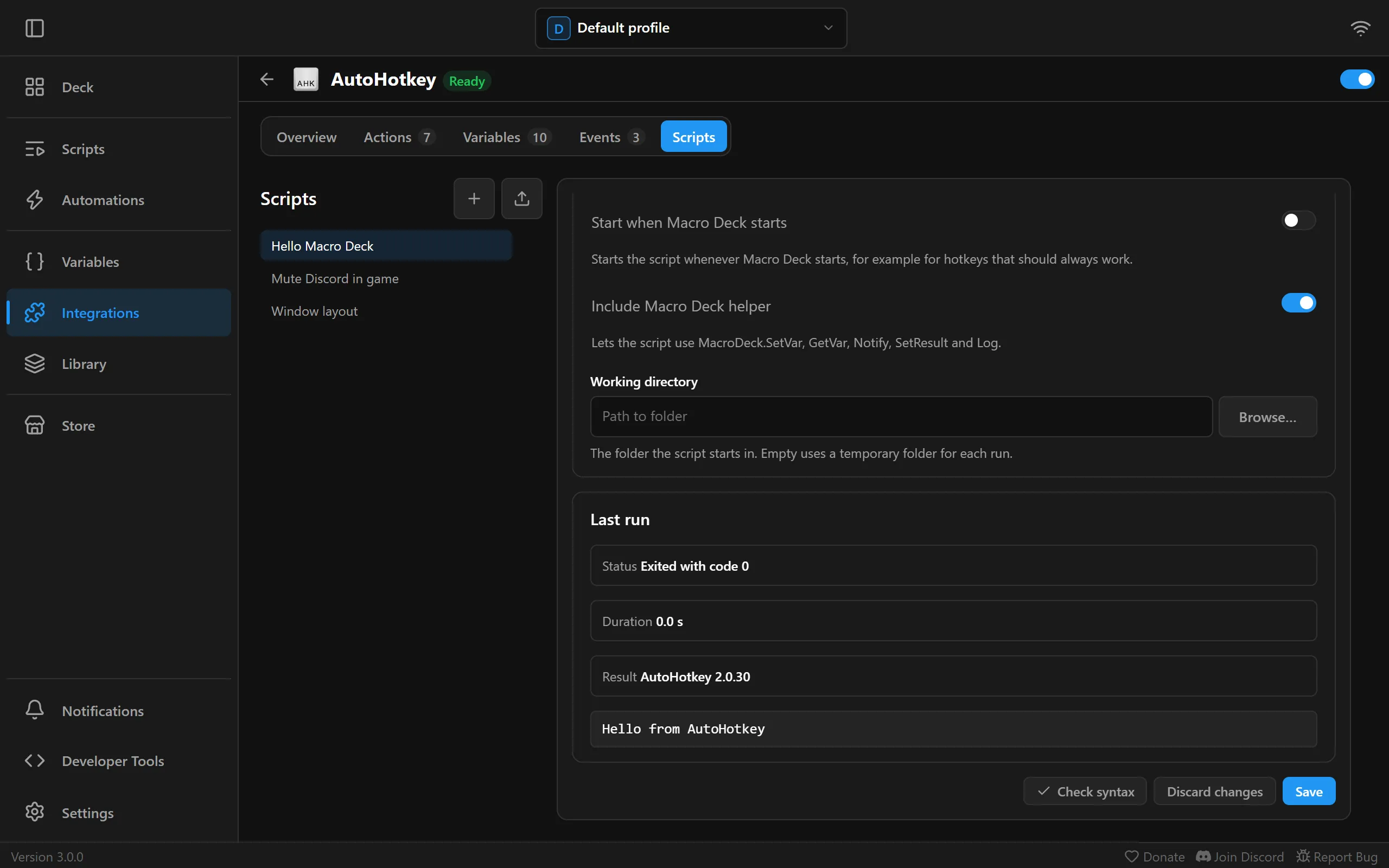Go back with the arrow icon
The width and height of the screenshot is (1389, 868).
coord(267,79)
